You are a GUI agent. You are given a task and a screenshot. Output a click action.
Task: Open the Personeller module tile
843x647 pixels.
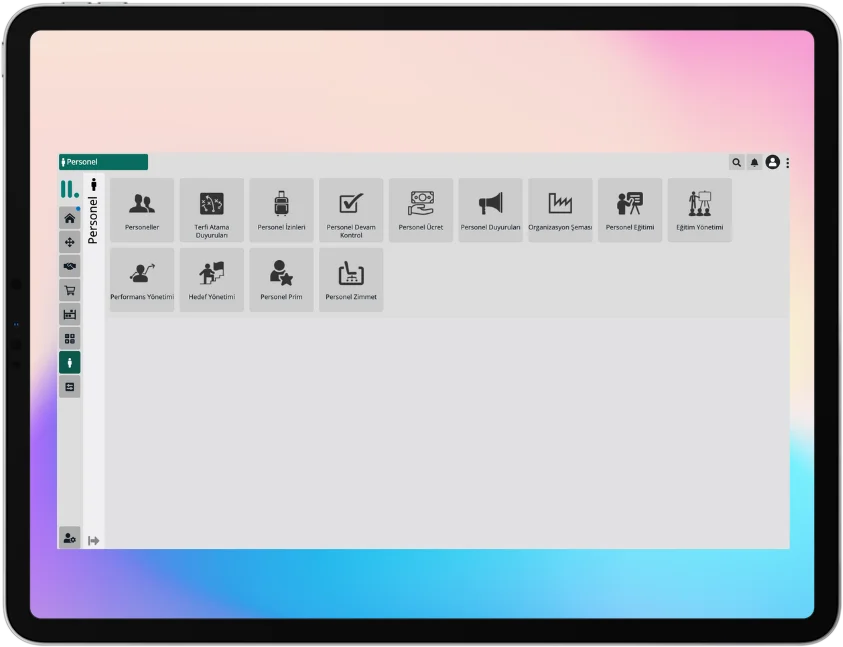[142, 210]
